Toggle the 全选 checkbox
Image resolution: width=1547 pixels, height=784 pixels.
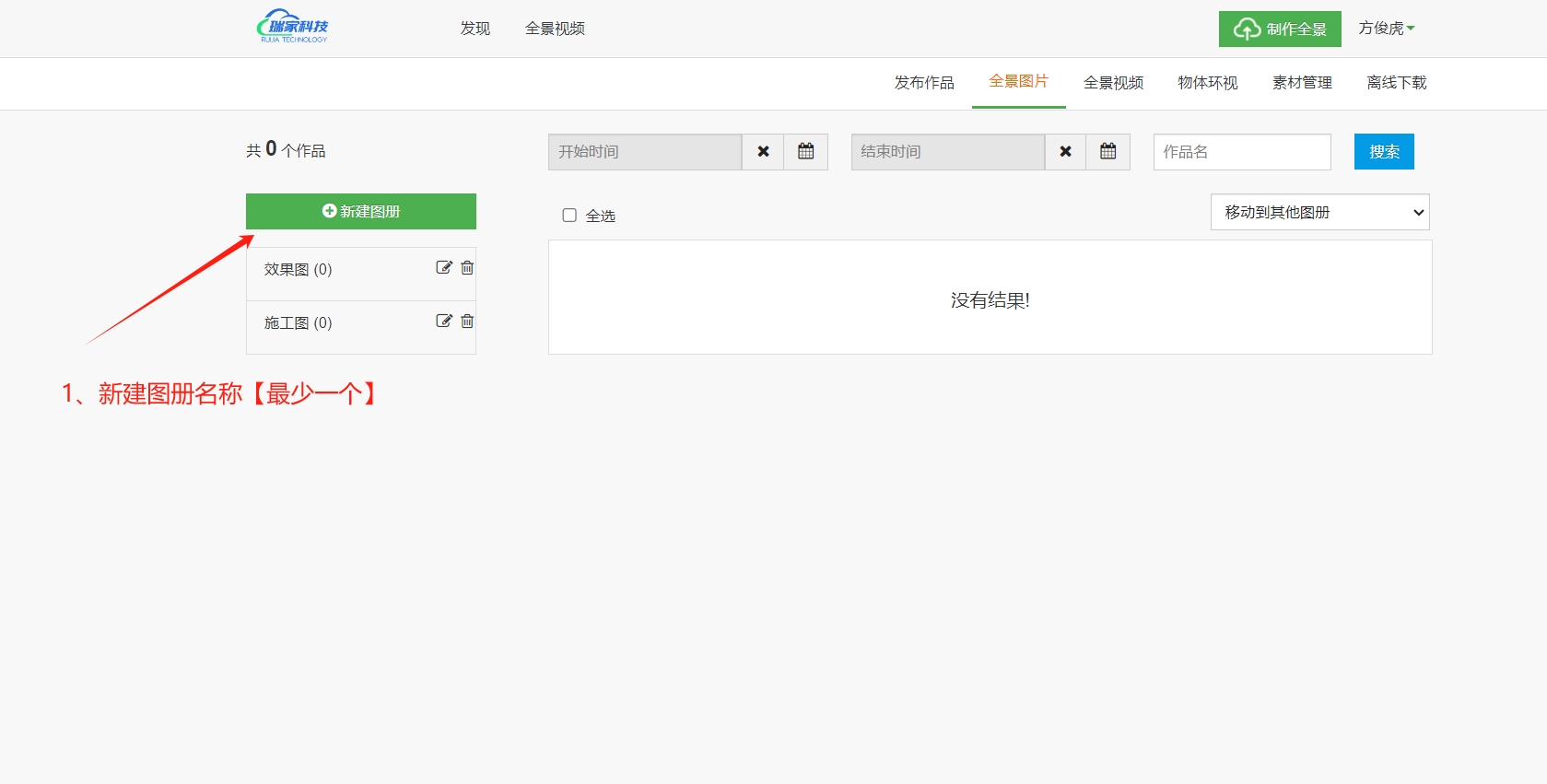pos(569,216)
